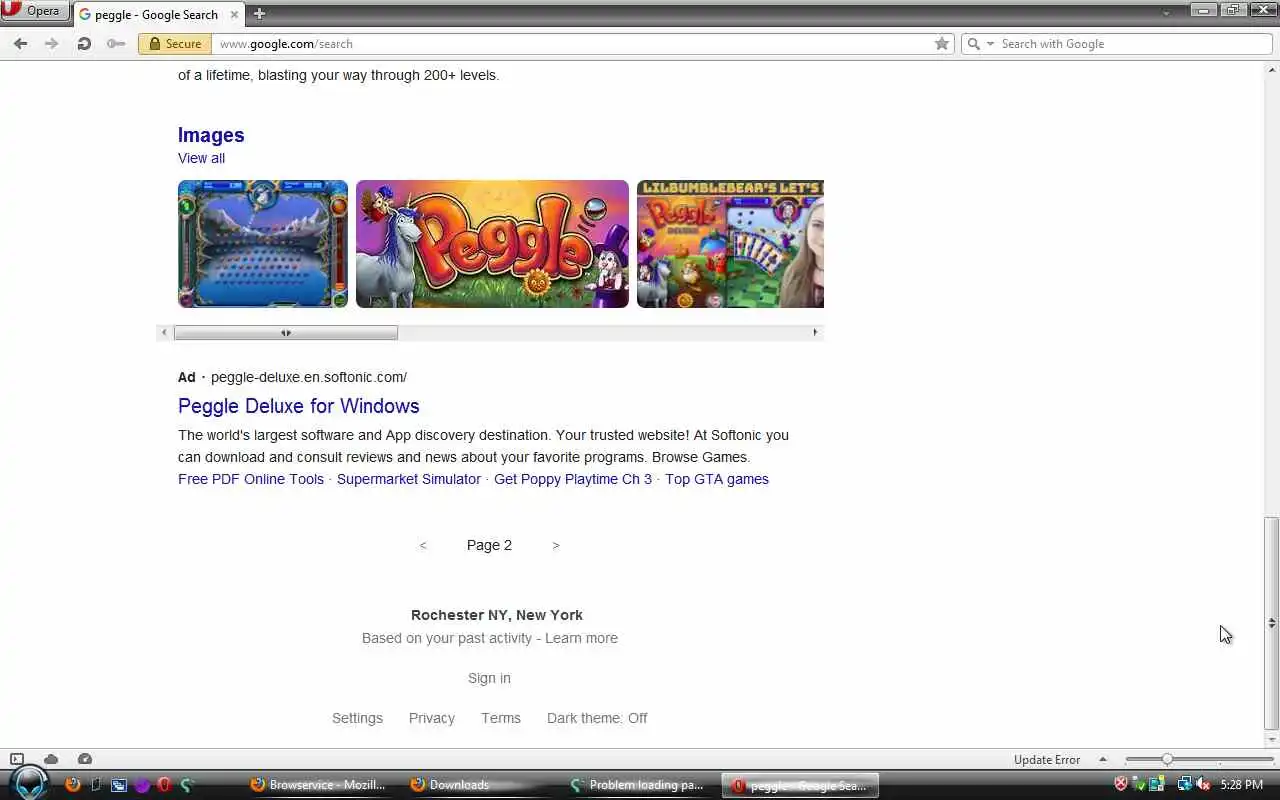Launch the purple orb quick launch icon
This screenshot has height=800, width=1280.
click(x=142, y=785)
